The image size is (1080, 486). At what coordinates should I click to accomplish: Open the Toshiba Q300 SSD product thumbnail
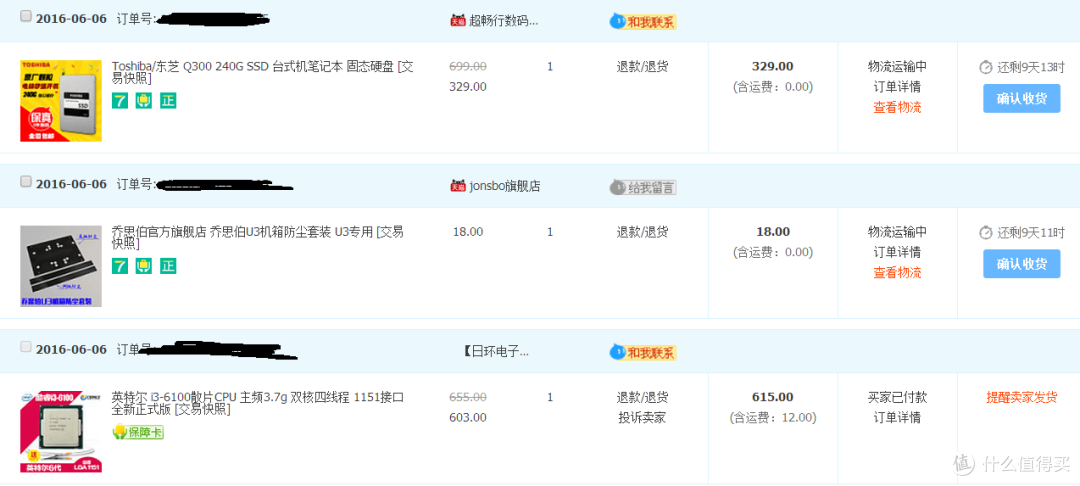[x=61, y=101]
